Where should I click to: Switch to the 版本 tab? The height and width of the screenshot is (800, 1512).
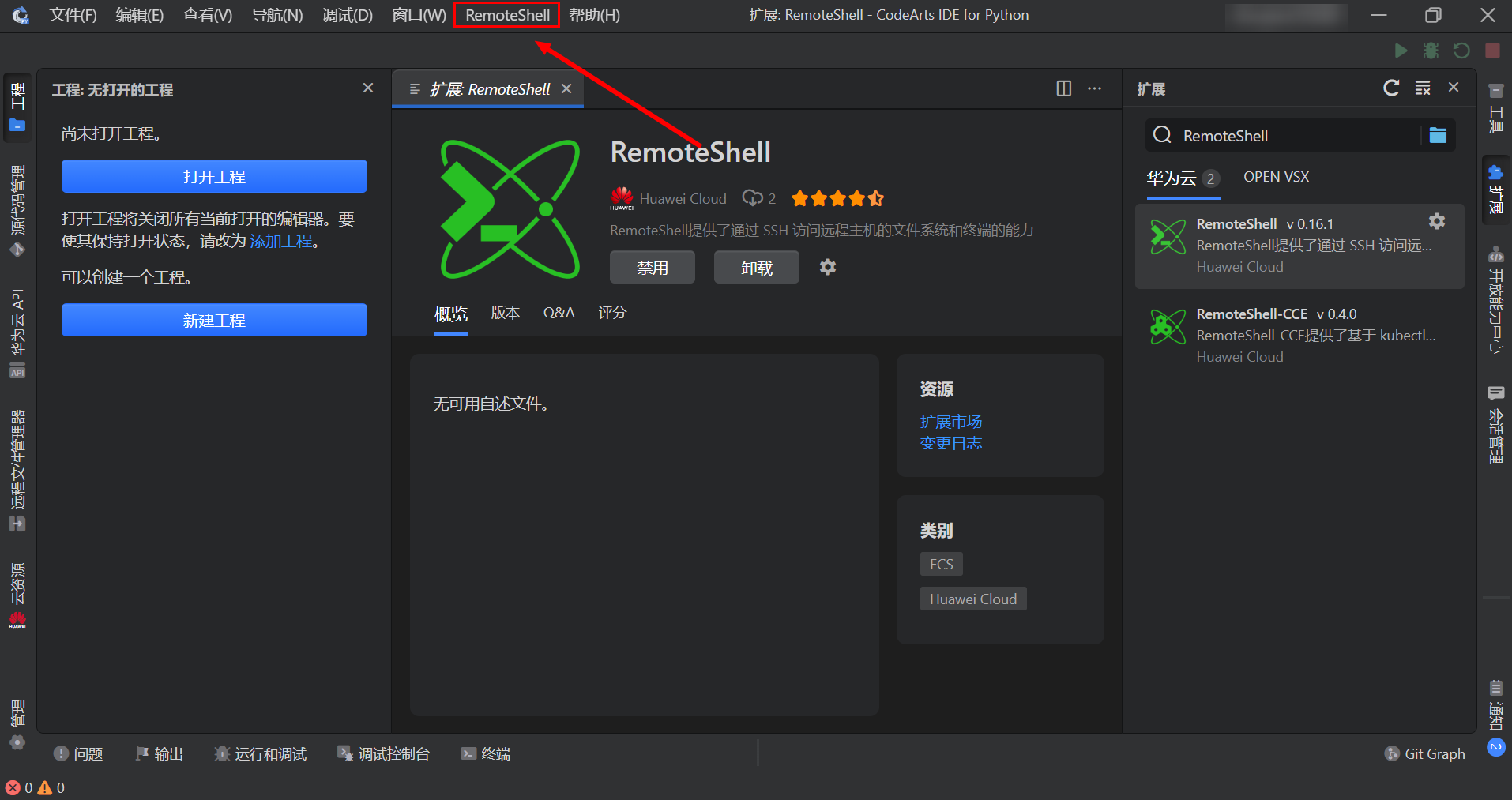click(x=506, y=313)
